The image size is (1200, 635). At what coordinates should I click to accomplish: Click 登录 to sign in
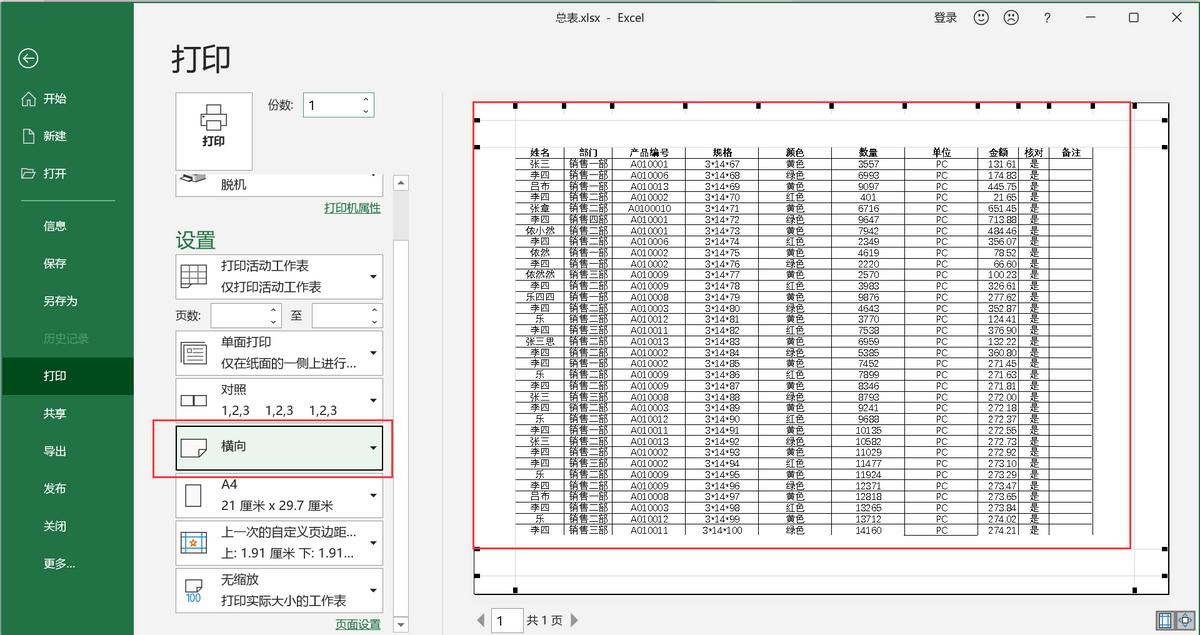pyautogui.click(x=945, y=18)
